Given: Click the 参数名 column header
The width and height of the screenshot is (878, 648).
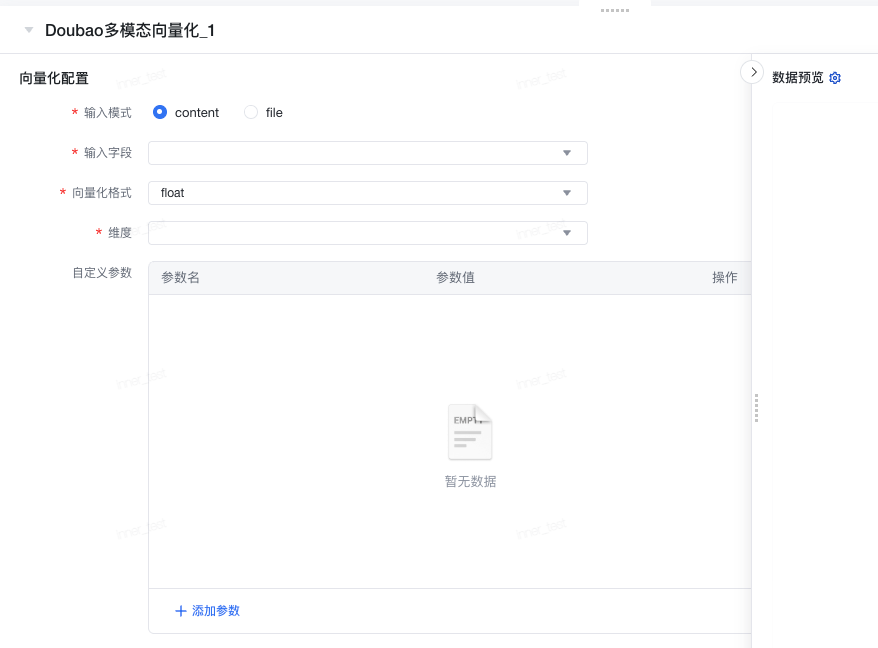Looking at the screenshot, I should [x=181, y=278].
